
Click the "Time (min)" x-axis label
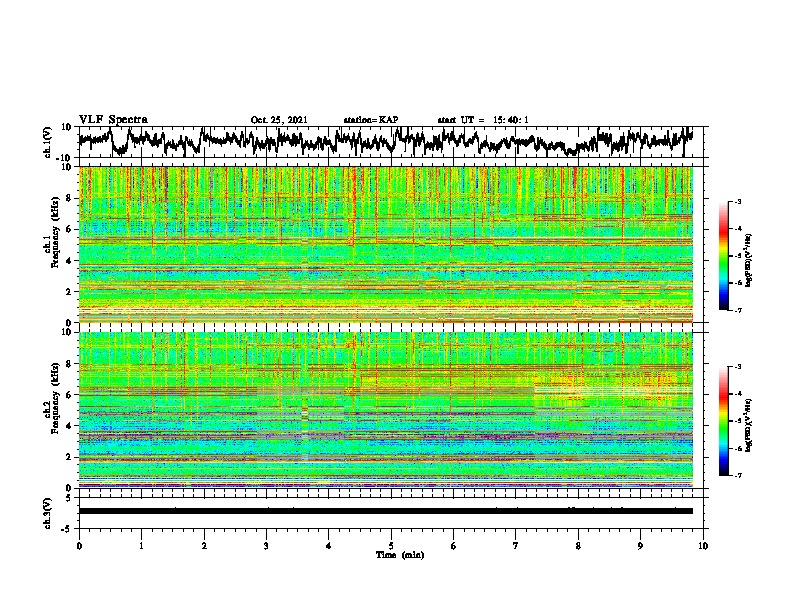(400, 555)
